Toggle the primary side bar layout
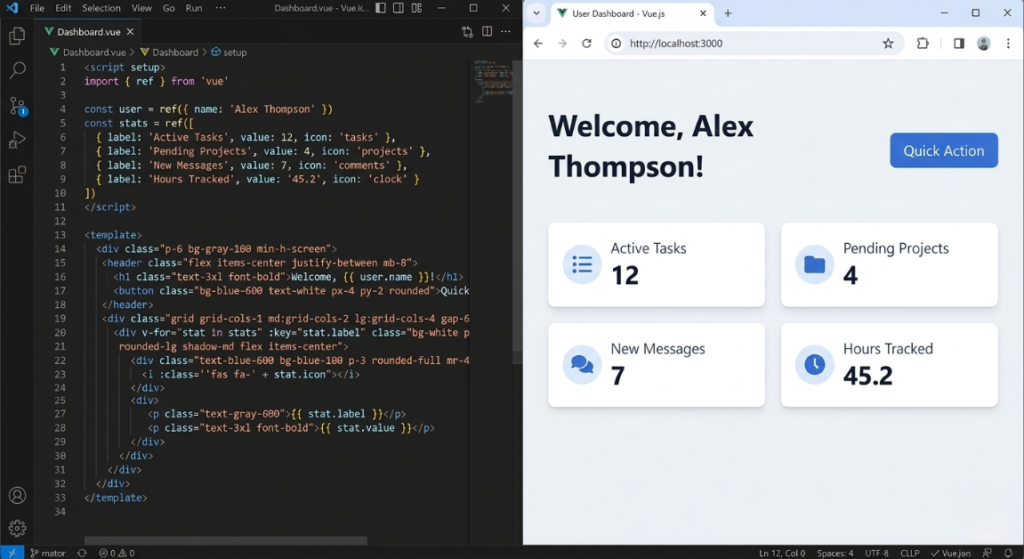This screenshot has width=1024, height=559. 380,8
